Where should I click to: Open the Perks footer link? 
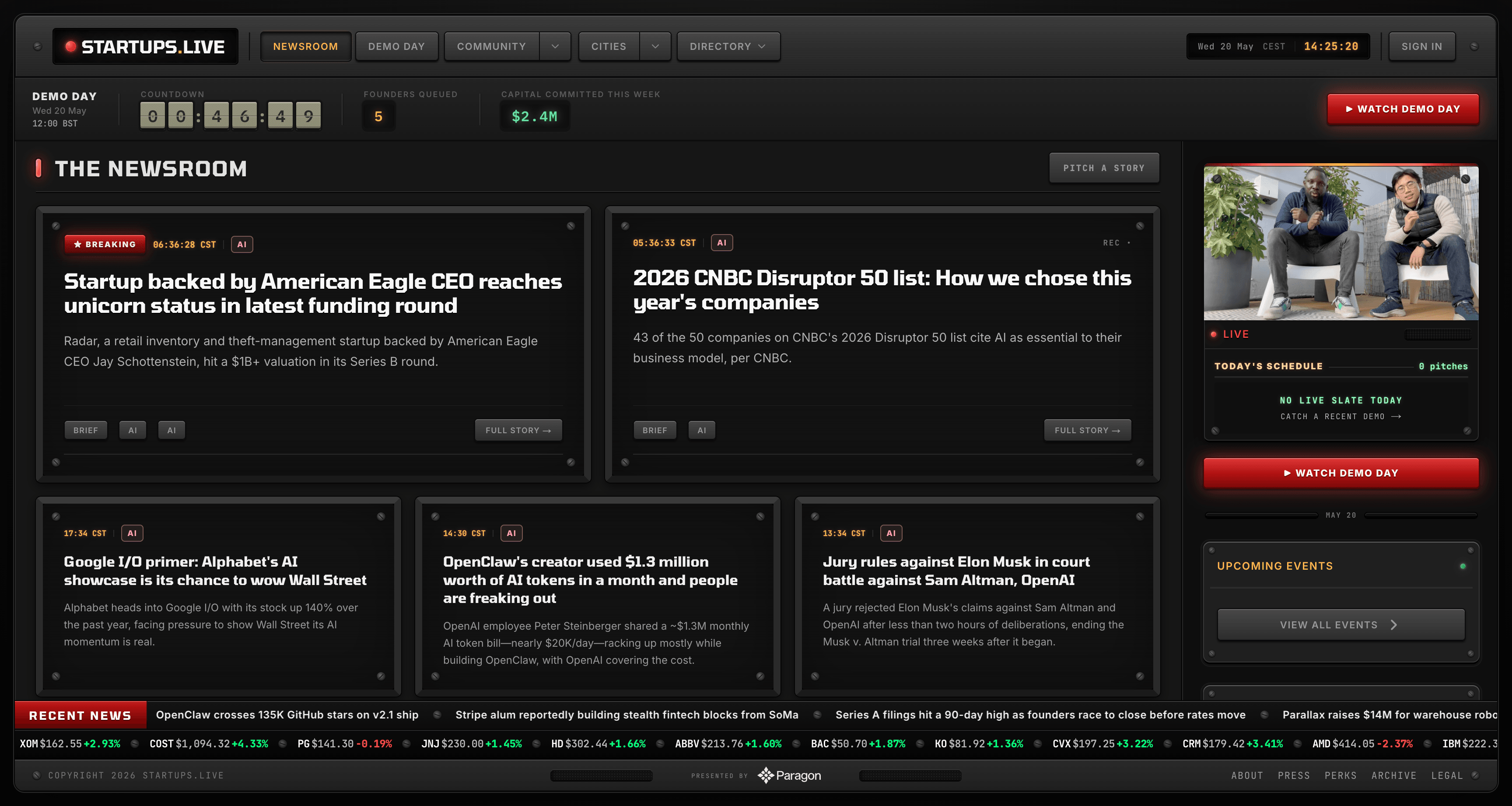1340,775
